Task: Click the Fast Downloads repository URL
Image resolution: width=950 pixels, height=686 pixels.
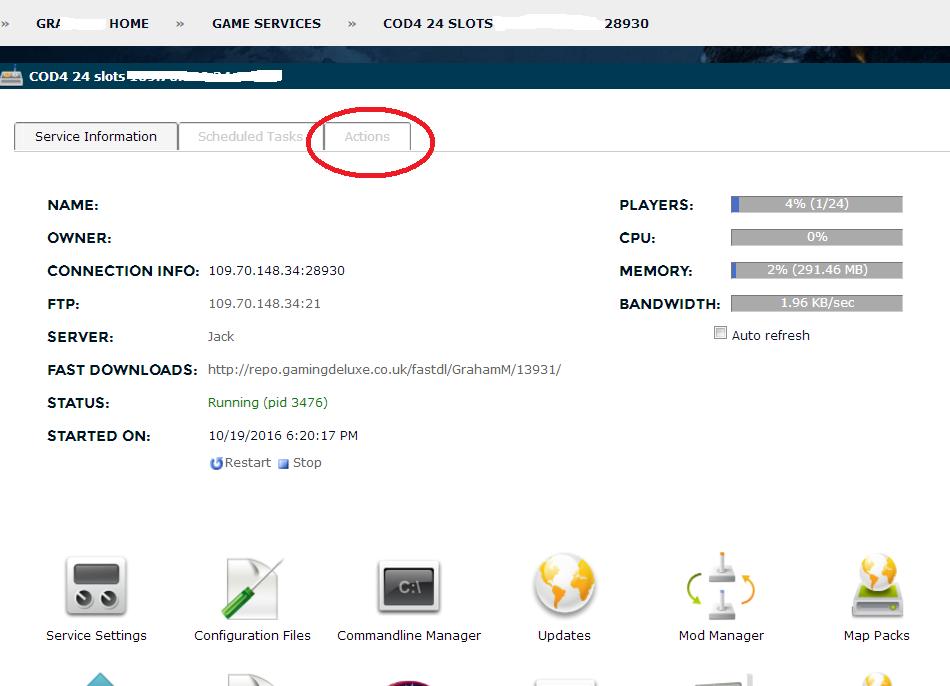Action: click(384, 370)
